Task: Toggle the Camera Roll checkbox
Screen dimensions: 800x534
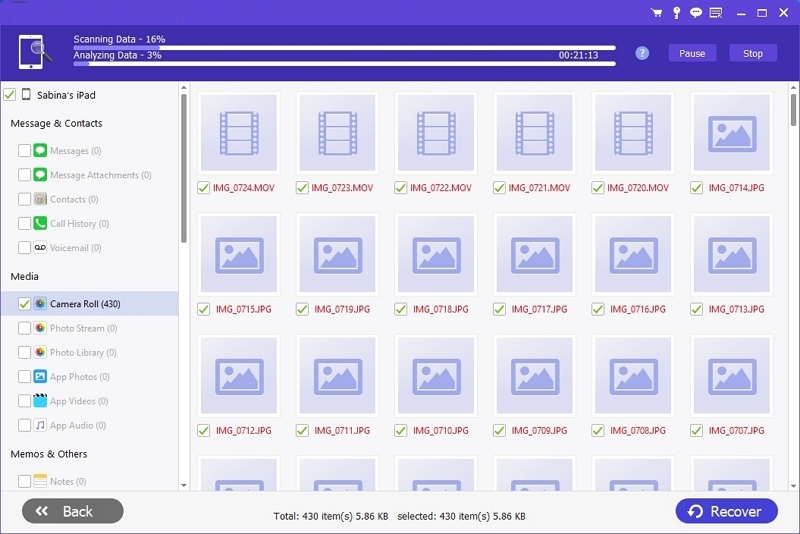Action: (x=24, y=304)
